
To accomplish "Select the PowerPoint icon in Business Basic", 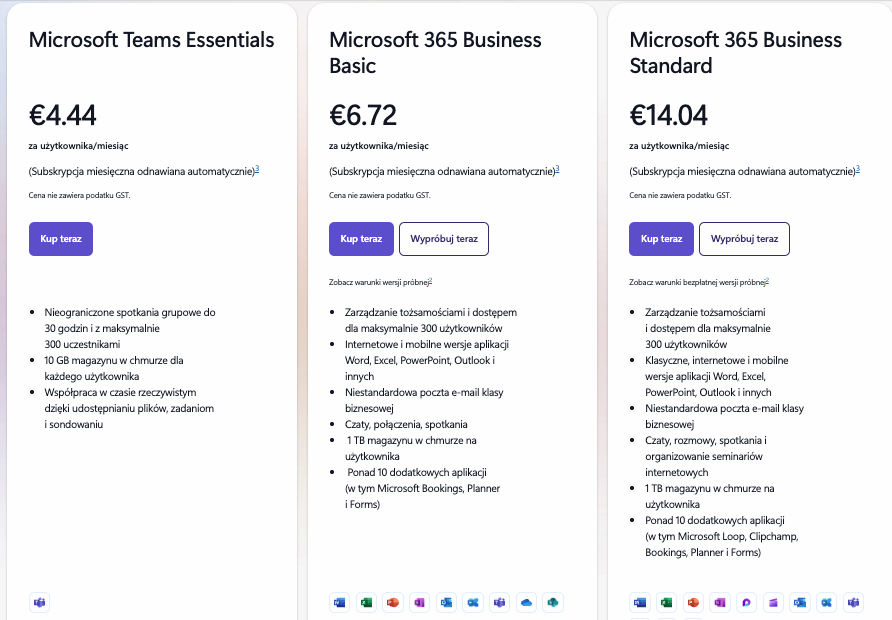I will click(393, 602).
